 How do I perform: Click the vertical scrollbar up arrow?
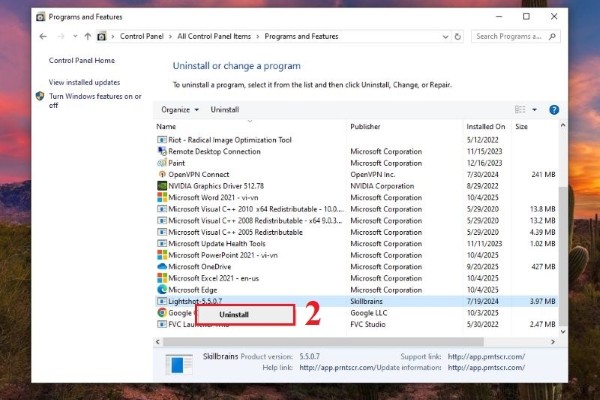tap(563, 126)
